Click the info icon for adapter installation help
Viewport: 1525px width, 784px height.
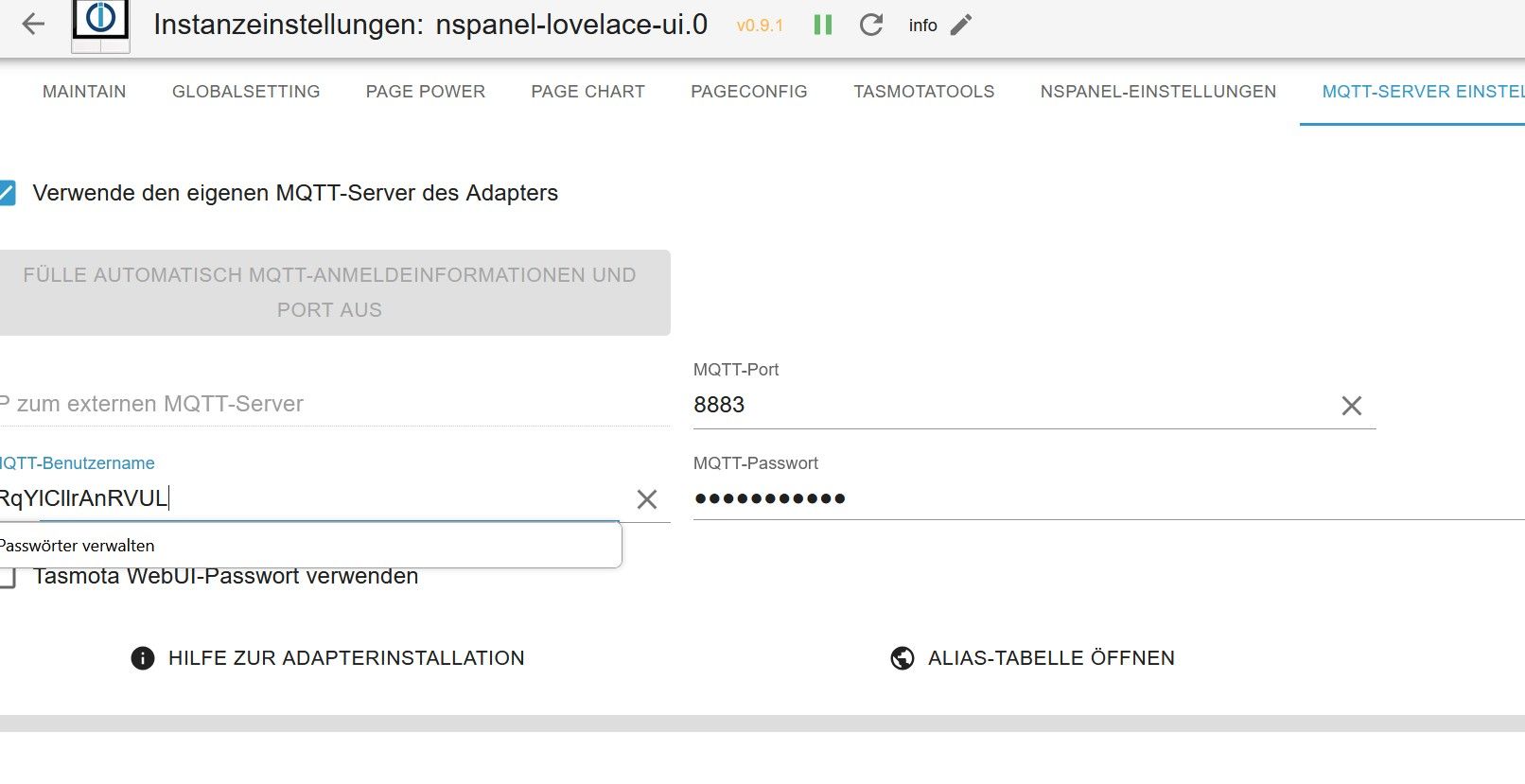click(x=143, y=658)
